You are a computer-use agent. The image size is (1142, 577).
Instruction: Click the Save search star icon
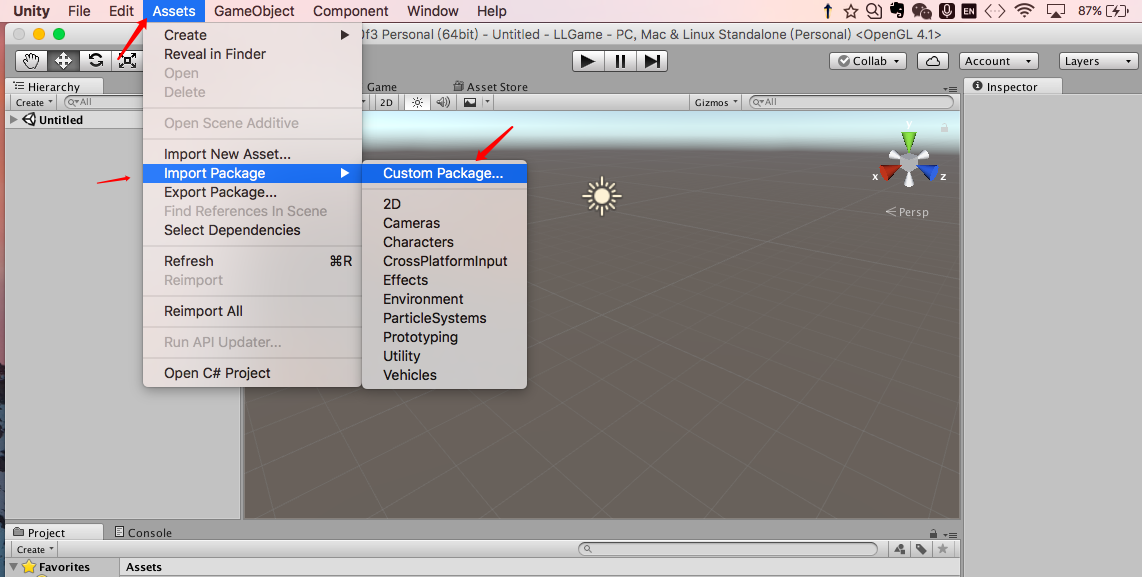[x=943, y=549]
